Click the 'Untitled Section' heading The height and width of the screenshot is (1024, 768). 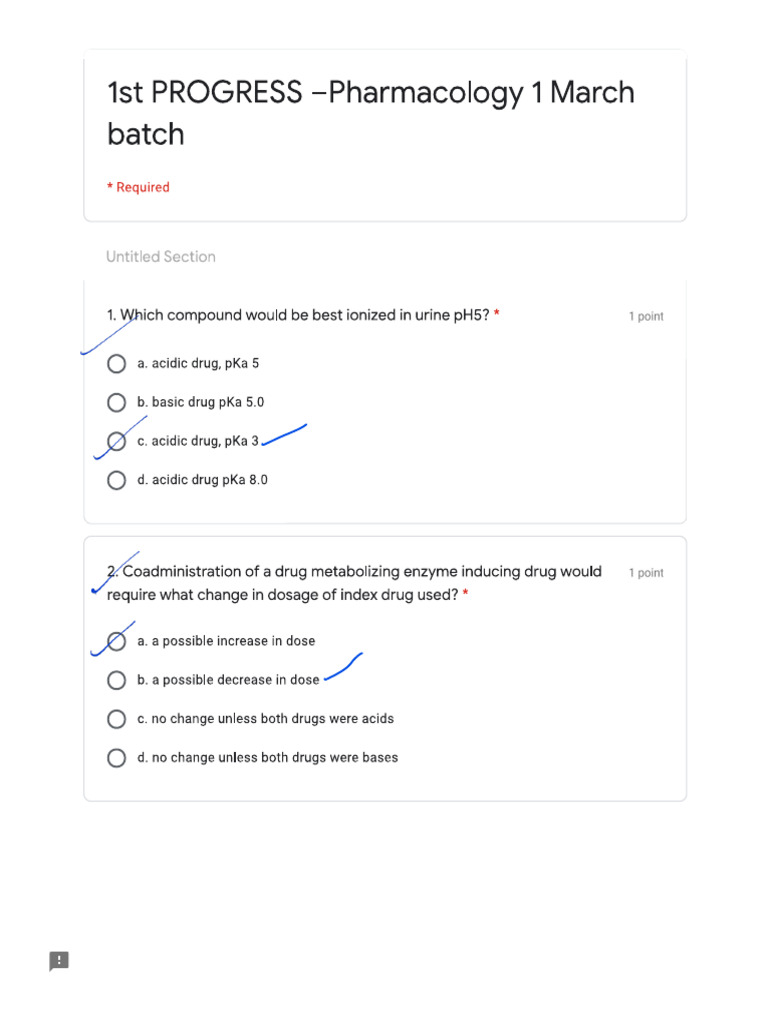161,257
